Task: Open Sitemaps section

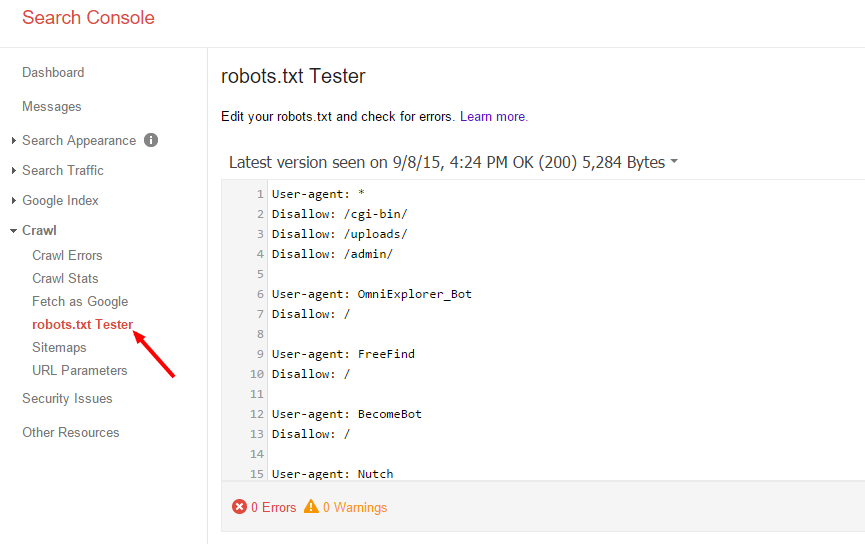Action: pyautogui.click(x=59, y=348)
